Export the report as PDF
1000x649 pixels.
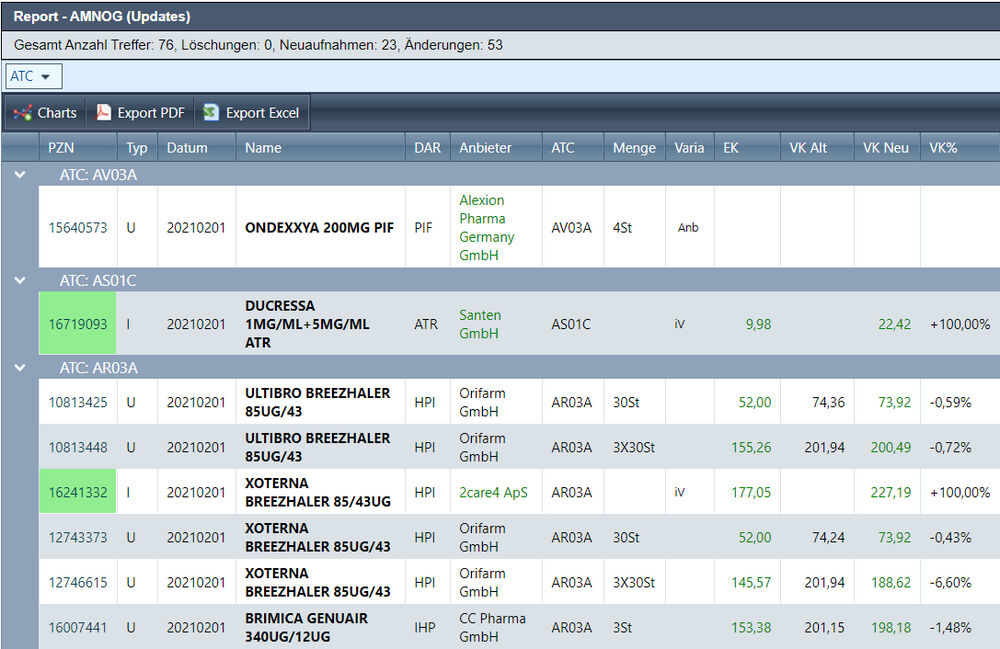coord(140,113)
